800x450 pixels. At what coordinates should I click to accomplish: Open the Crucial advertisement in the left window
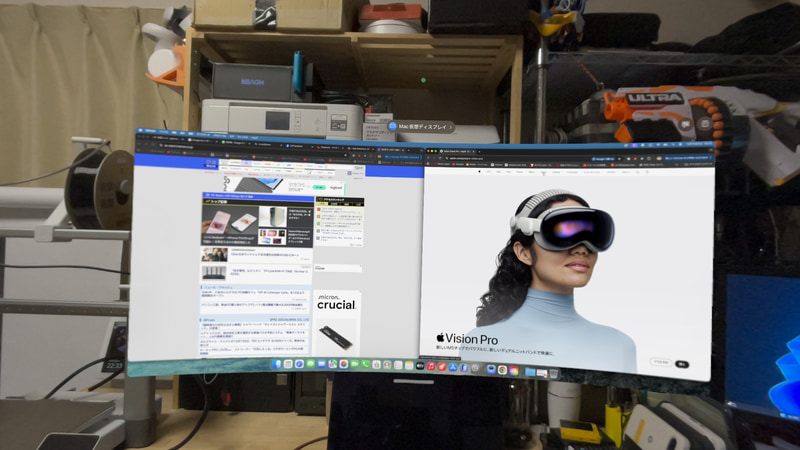point(336,323)
